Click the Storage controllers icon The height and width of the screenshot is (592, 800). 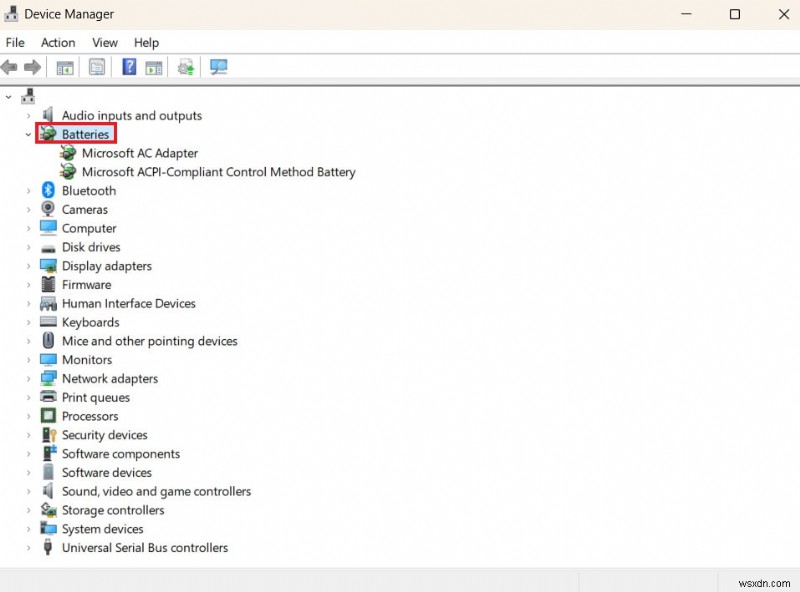click(x=48, y=509)
